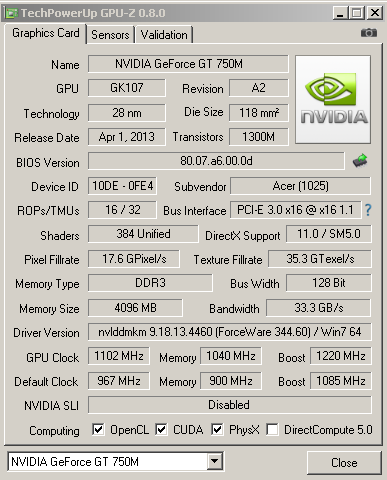Click the Close button
387x480 pixels.
click(x=344, y=463)
